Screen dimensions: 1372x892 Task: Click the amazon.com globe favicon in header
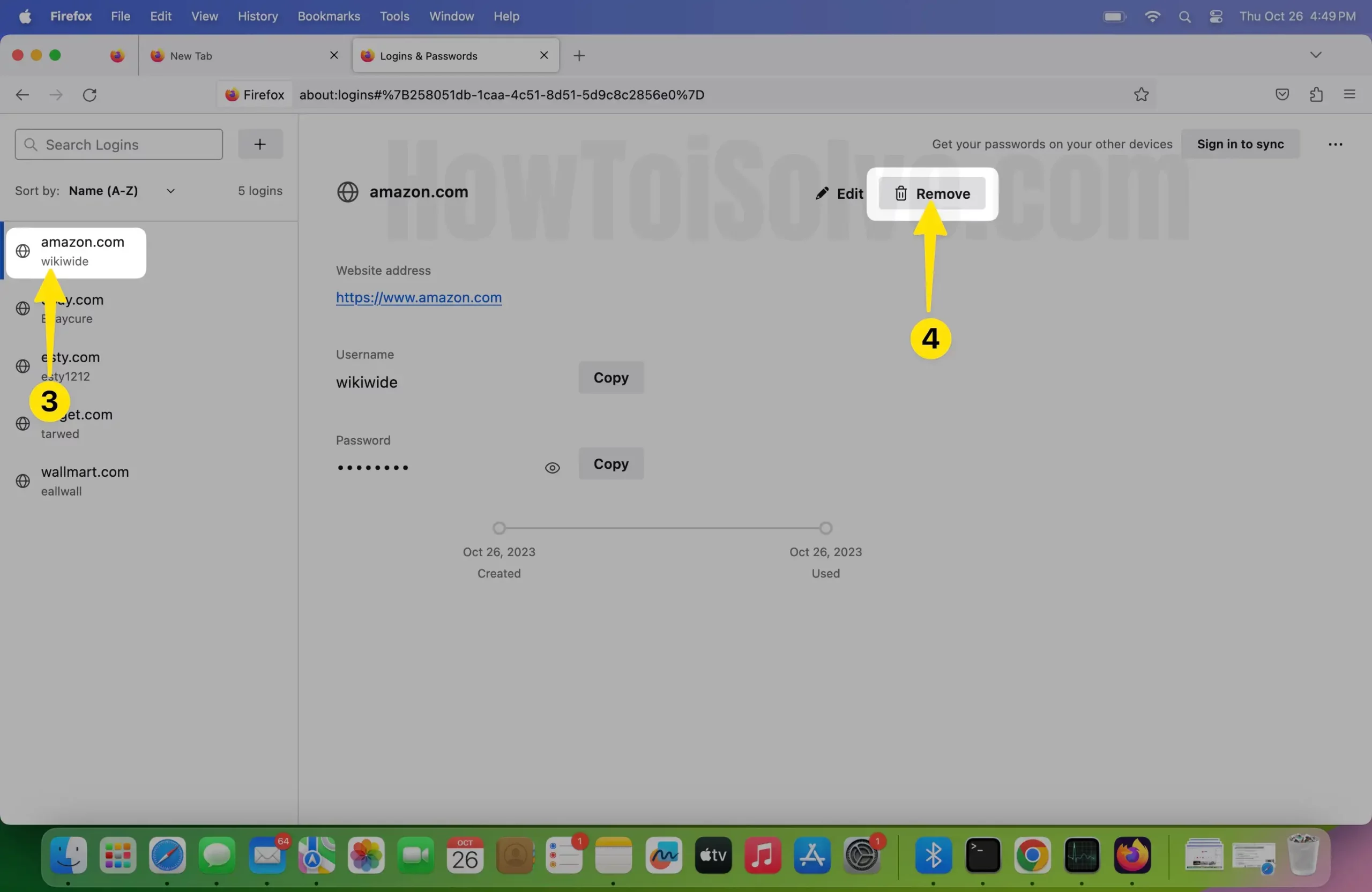[348, 192]
